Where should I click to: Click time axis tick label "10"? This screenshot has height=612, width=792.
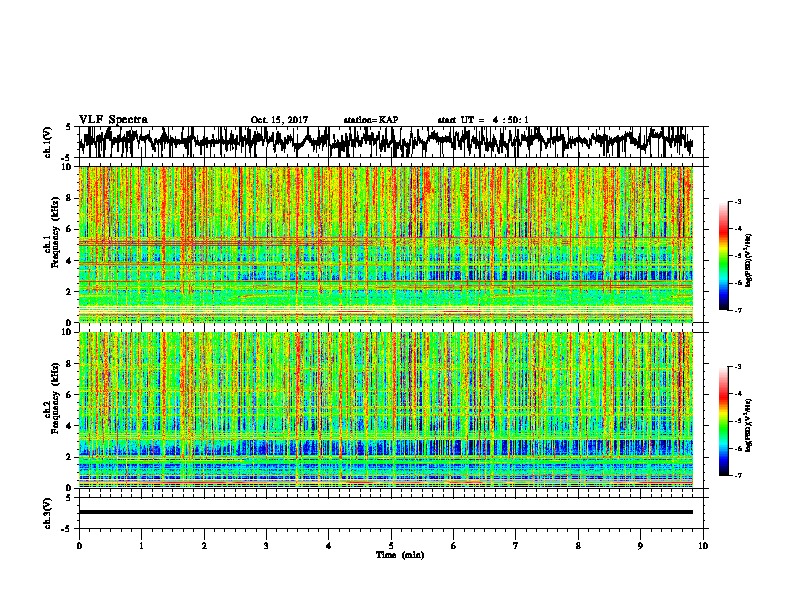click(703, 546)
